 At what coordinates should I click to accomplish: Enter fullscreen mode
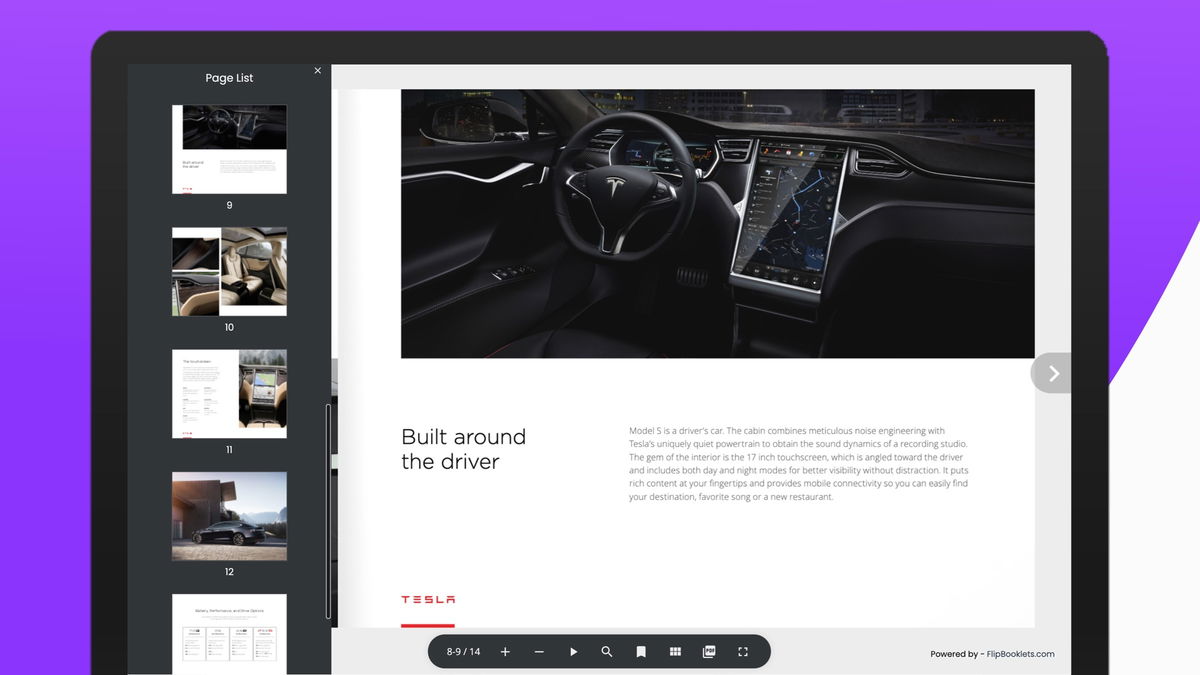pos(742,651)
